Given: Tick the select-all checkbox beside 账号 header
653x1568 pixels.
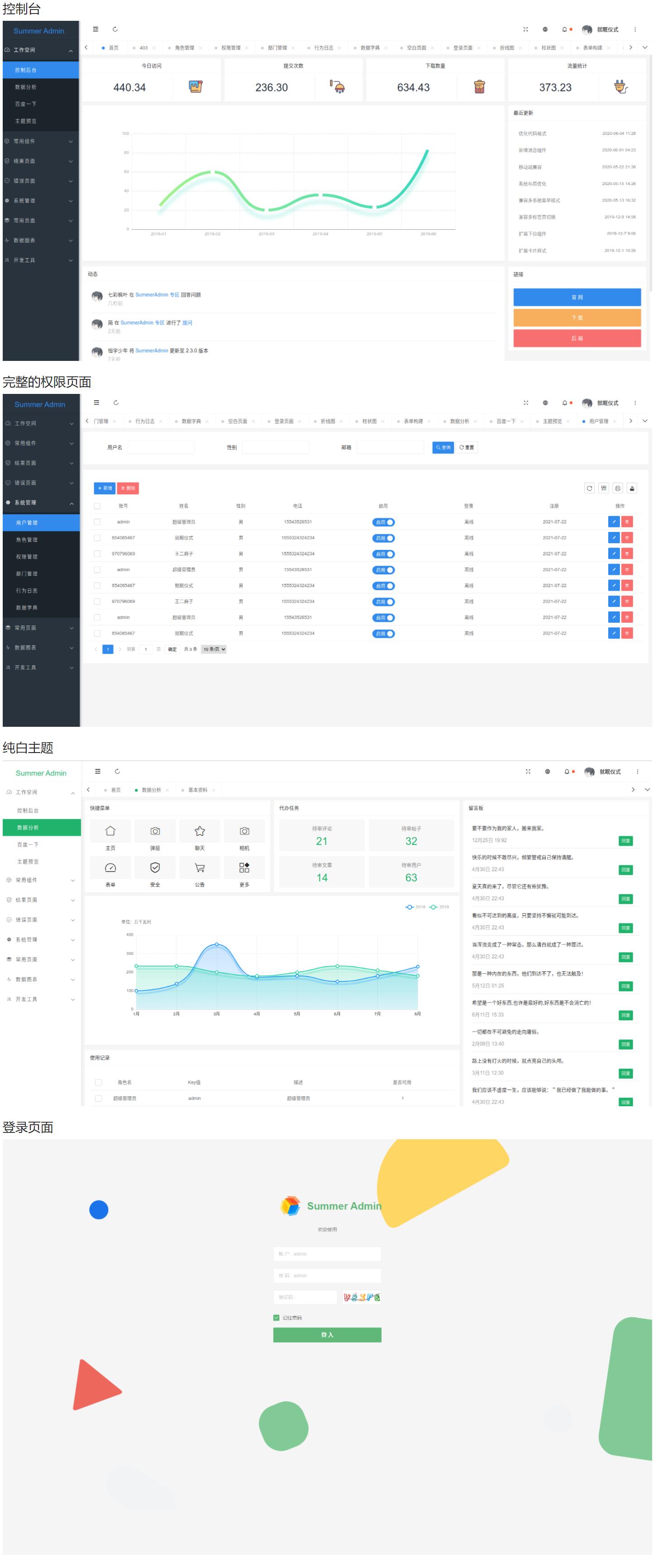Looking at the screenshot, I should pyautogui.click(x=97, y=506).
